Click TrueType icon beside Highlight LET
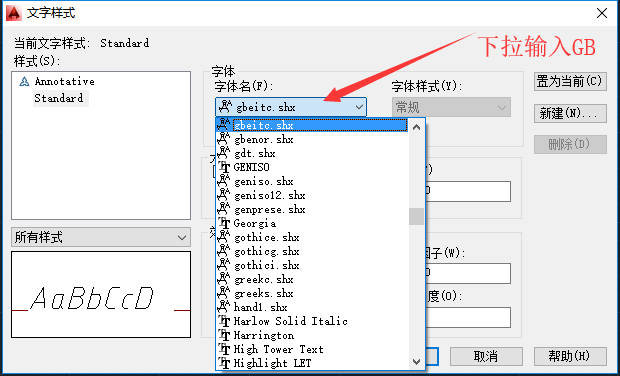 (x=224, y=363)
